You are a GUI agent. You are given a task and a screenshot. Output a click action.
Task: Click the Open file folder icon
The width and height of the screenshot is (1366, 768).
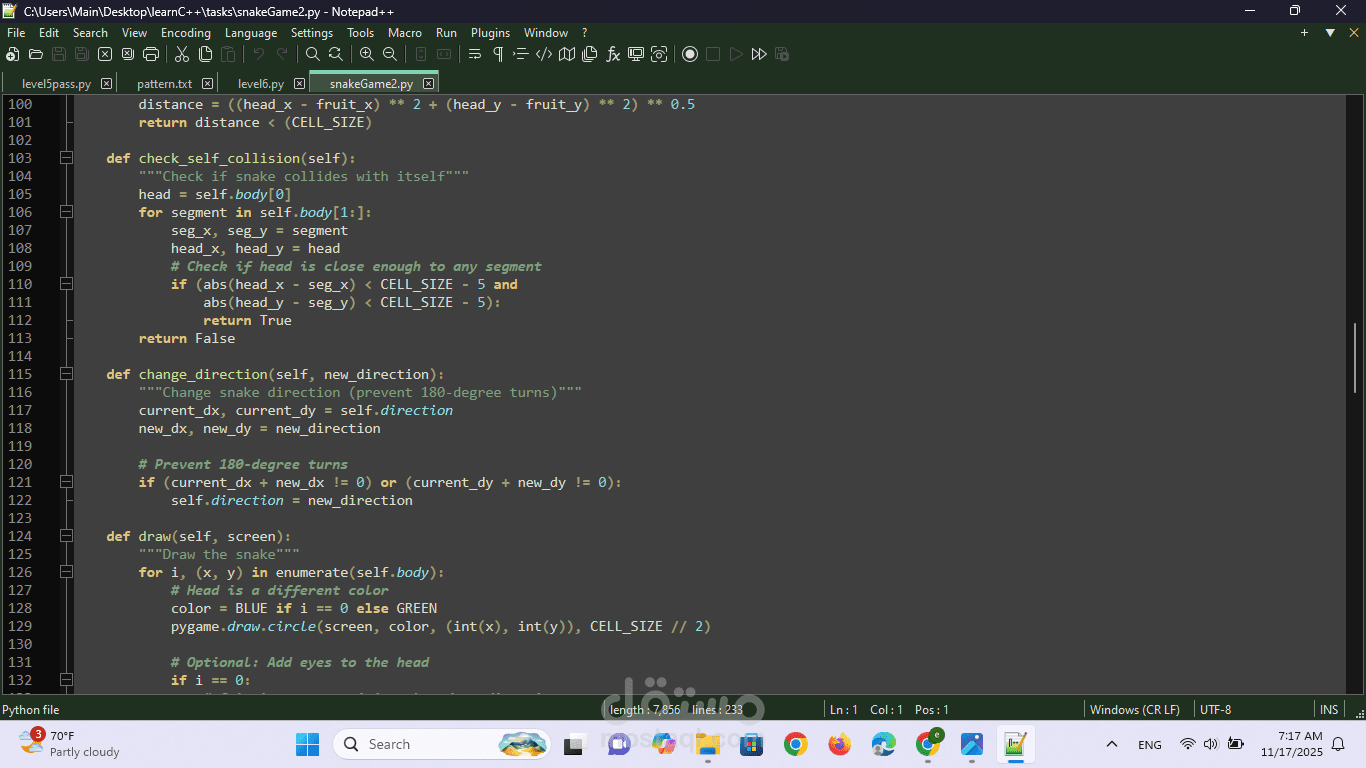36,54
